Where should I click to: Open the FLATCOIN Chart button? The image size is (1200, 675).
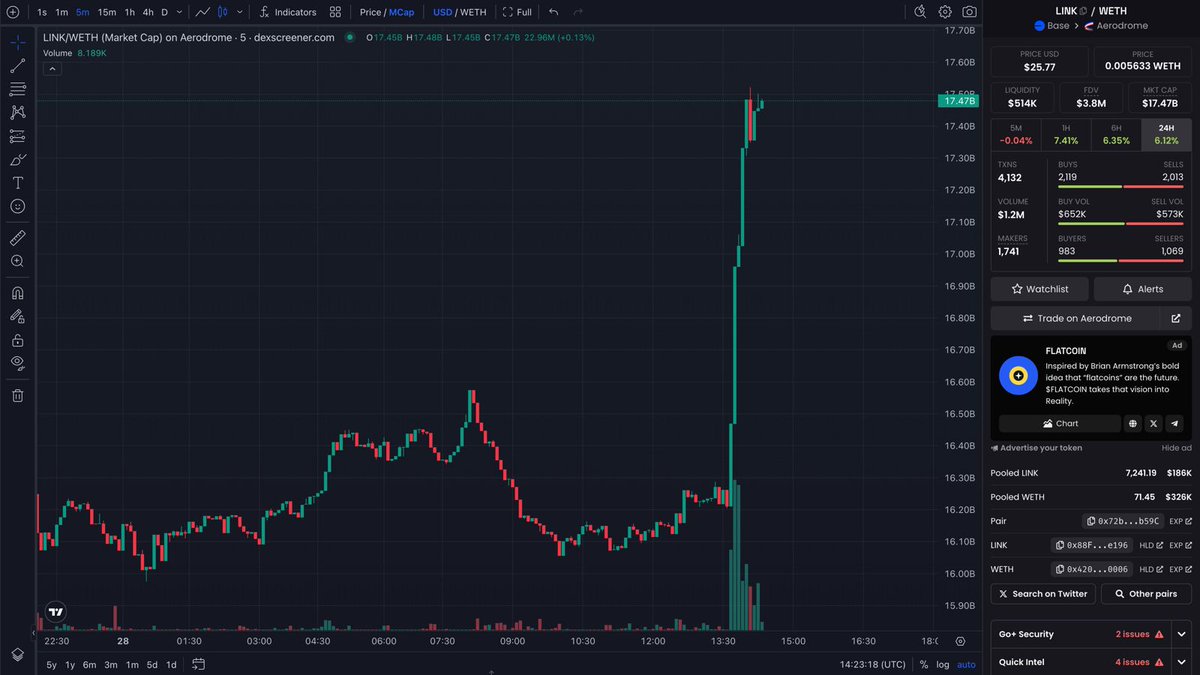(x=1059, y=424)
